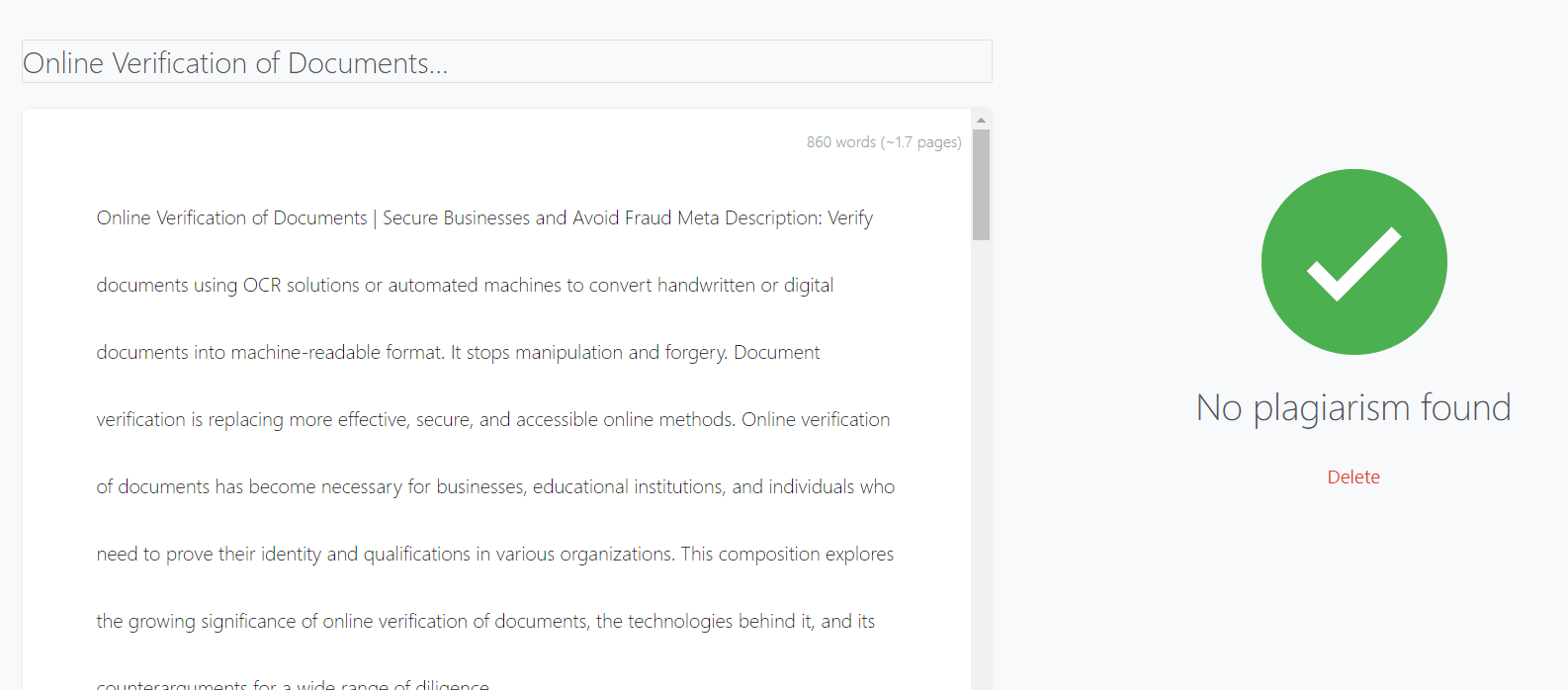
Task: Click the line 'documents using OCR solutions'
Action: tap(465, 286)
